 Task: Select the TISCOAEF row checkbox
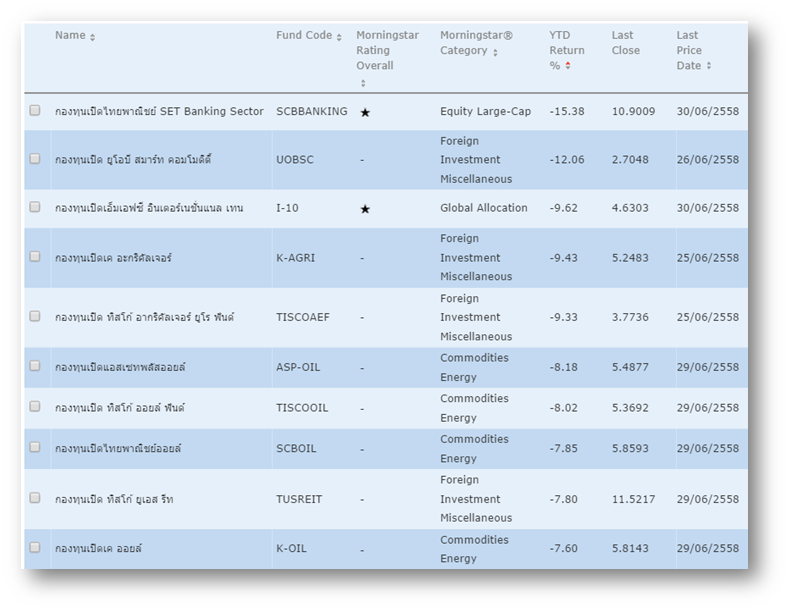(x=35, y=317)
